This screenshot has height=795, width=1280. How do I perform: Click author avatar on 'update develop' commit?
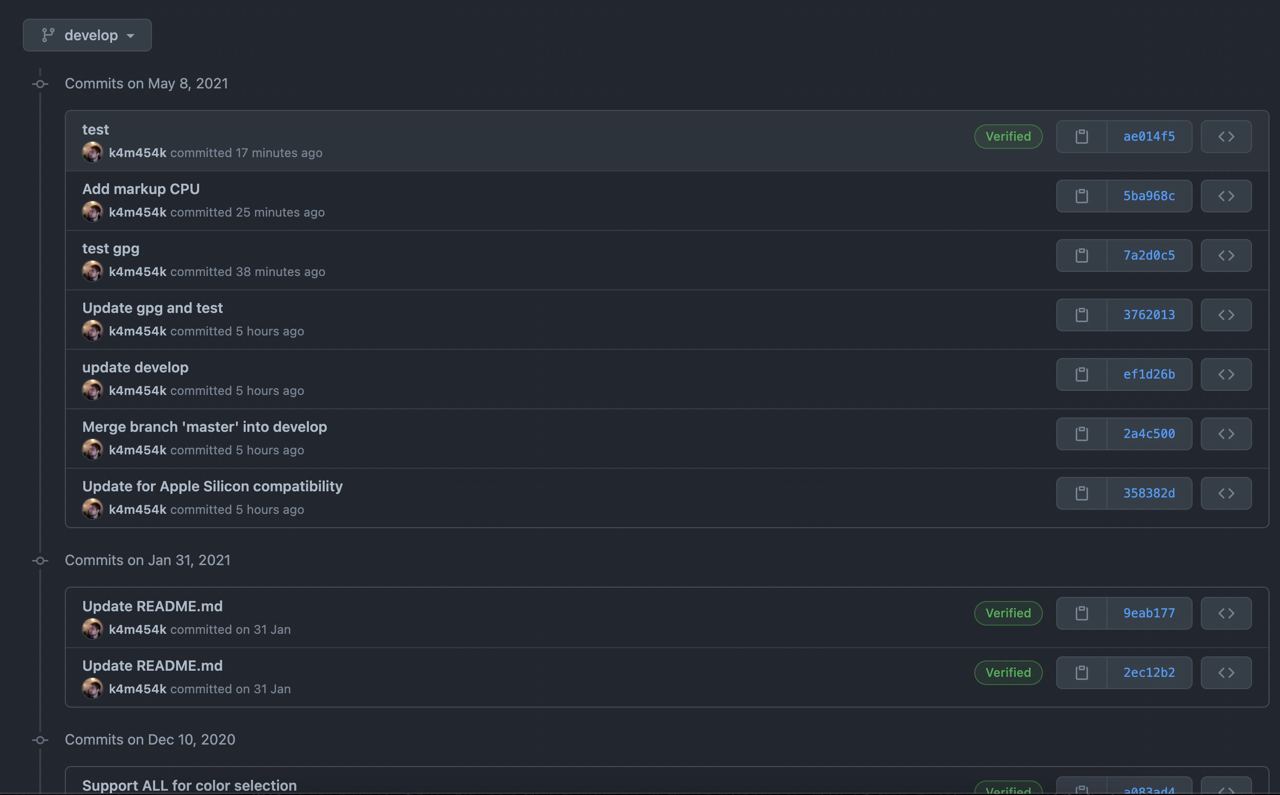[x=92, y=390]
